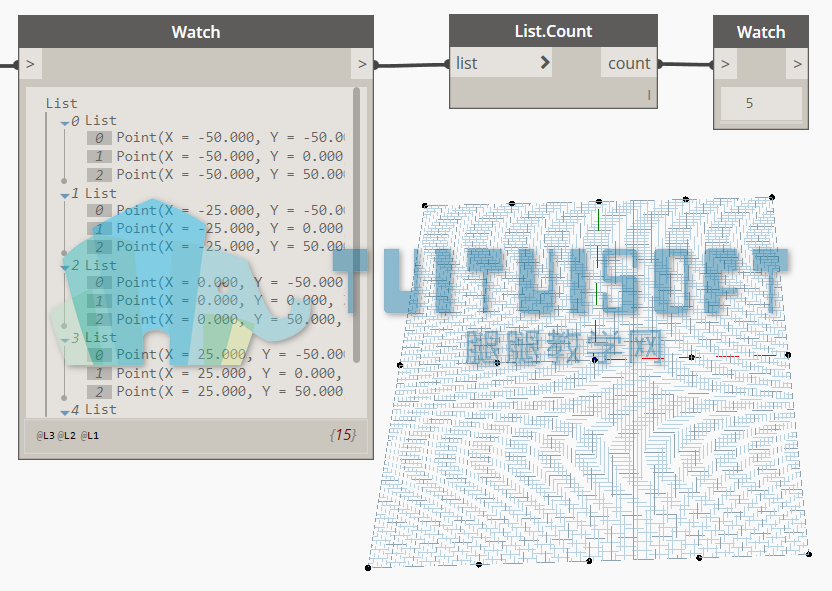
Task: Select the point row X = 0.000, Y = -50.000
Action: [216, 283]
